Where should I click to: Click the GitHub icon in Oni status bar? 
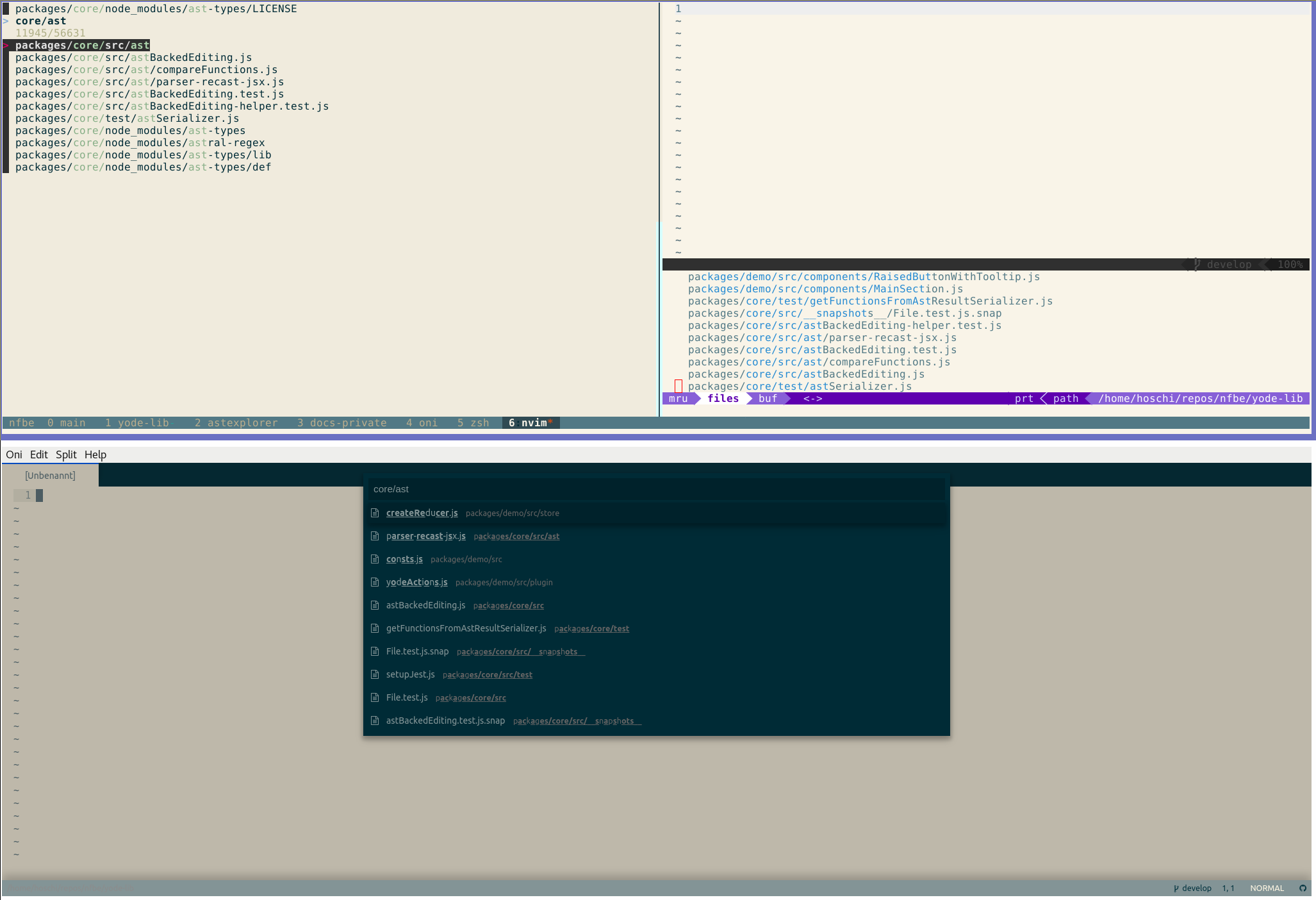[x=1303, y=888]
